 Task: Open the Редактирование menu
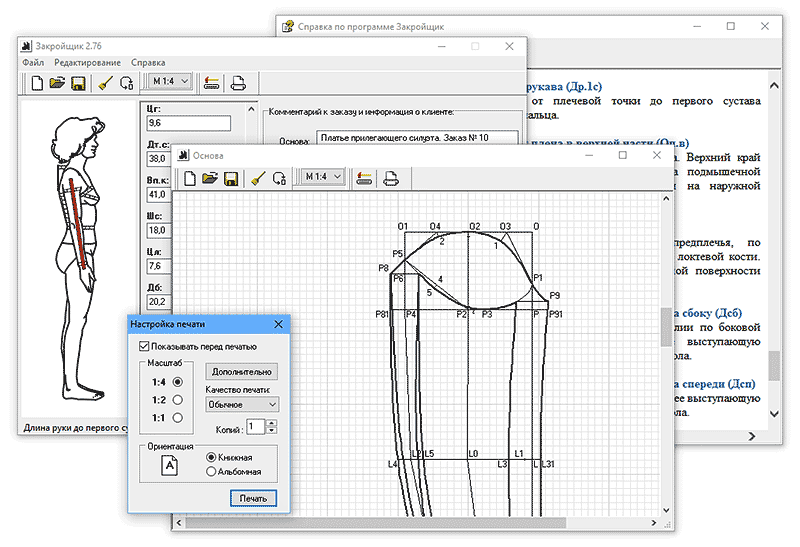point(87,63)
